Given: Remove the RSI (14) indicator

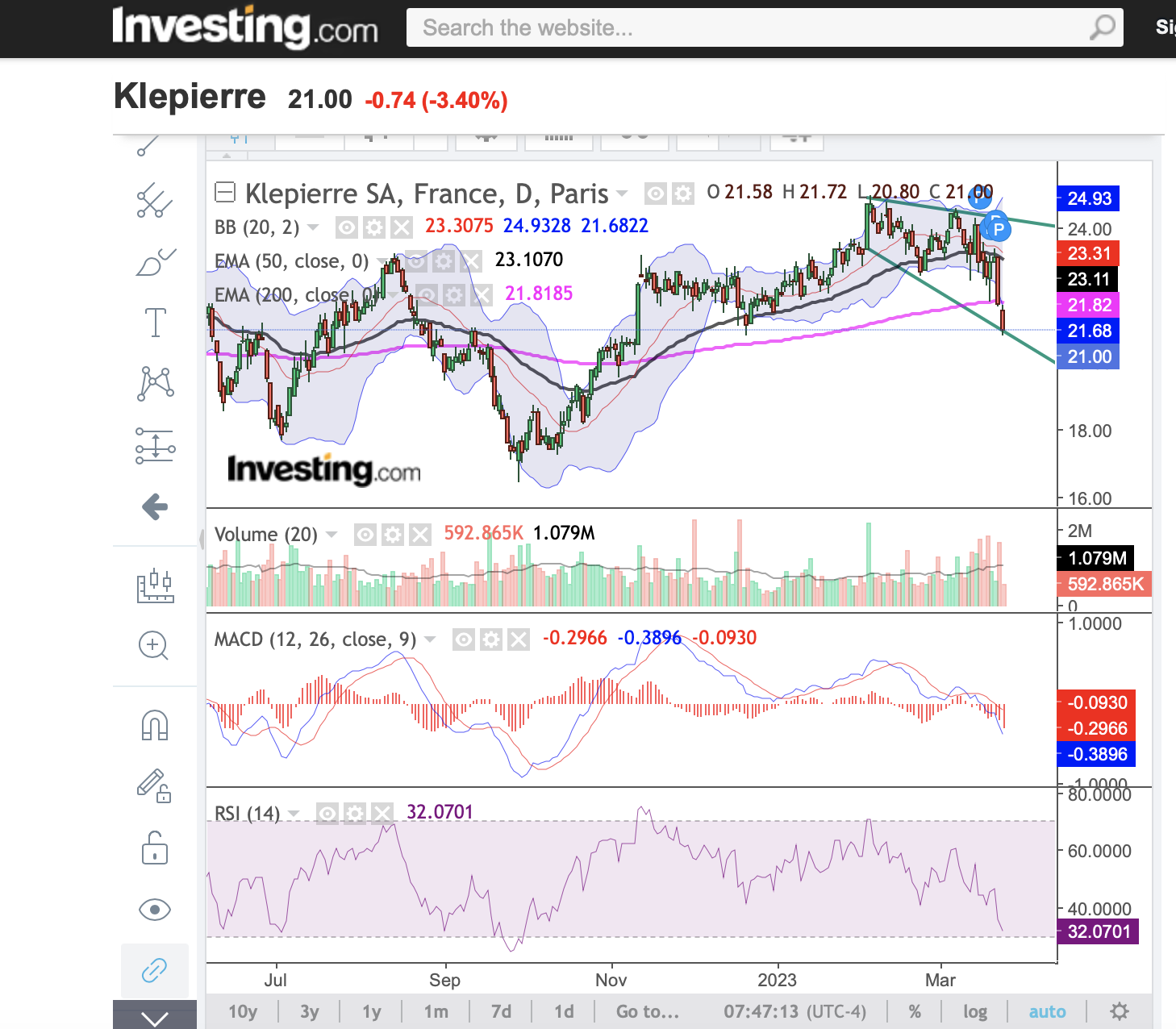Looking at the screenshot, I should (x=382, y=813).
